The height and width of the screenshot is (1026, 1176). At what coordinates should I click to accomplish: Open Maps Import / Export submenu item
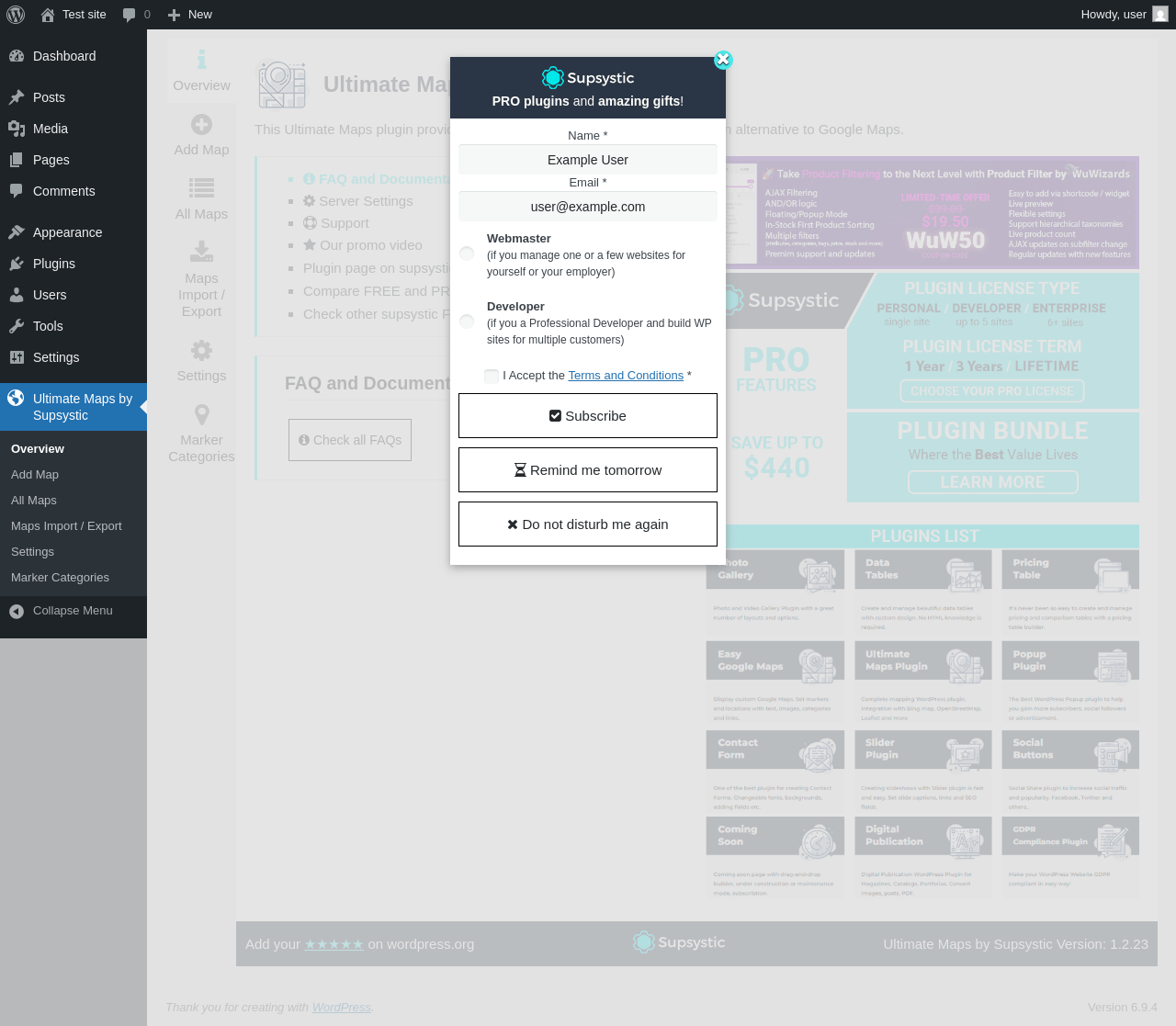66,526
